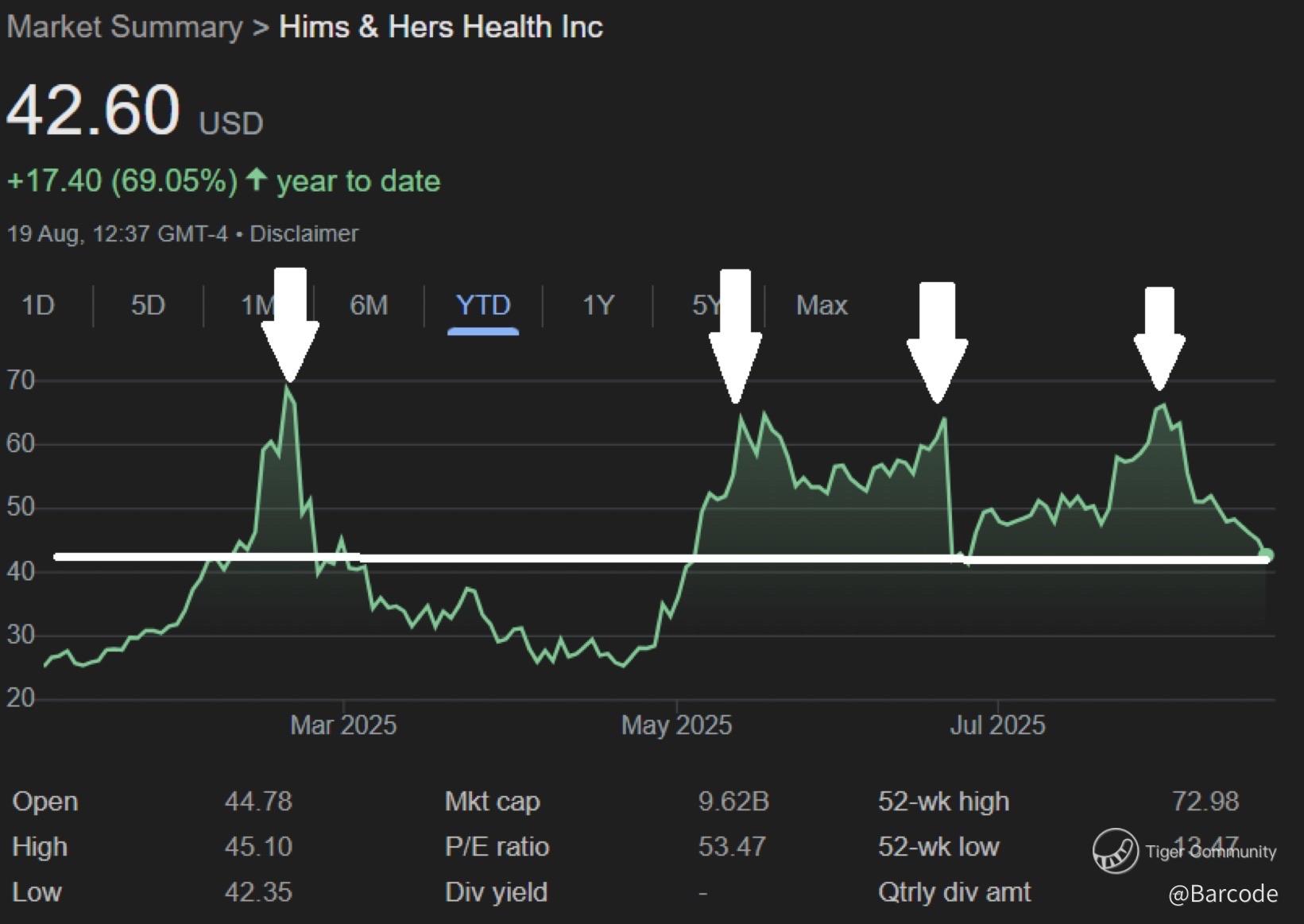Click the P/E ratio label
This screenshot has width=1304, height=924.
tap(497, 846)
